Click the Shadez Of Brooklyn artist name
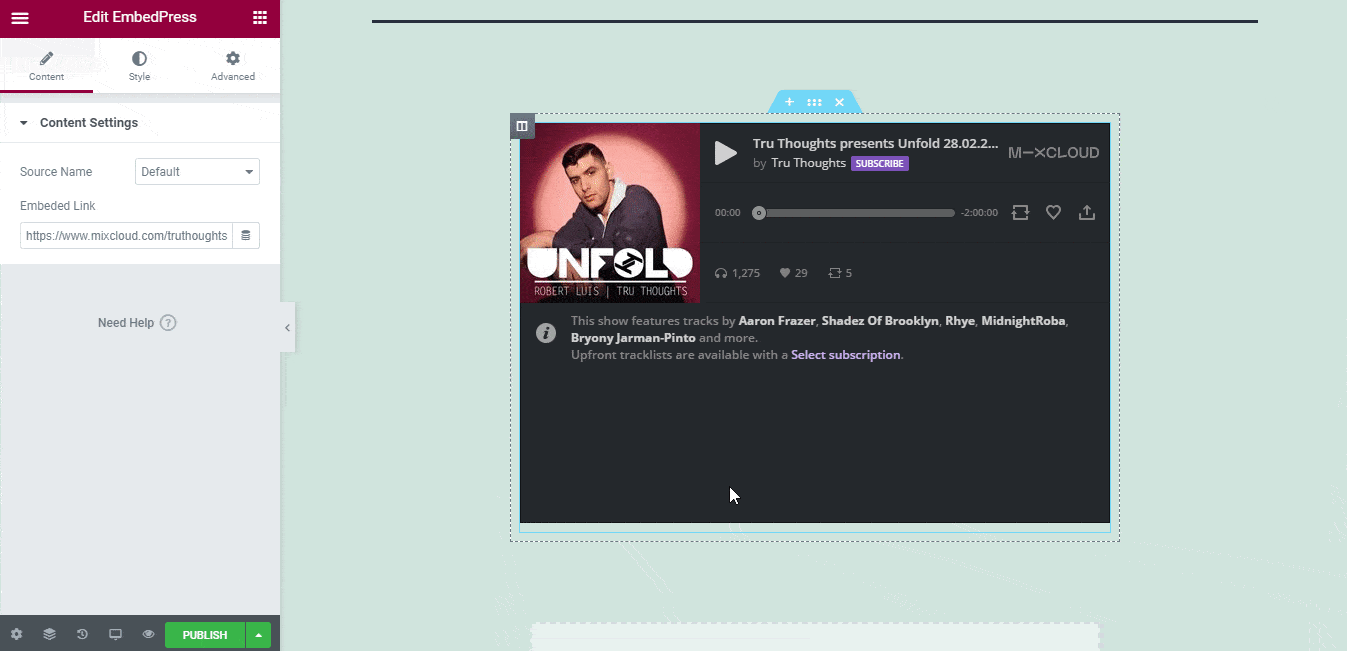1347x651 pixels. 881,321
